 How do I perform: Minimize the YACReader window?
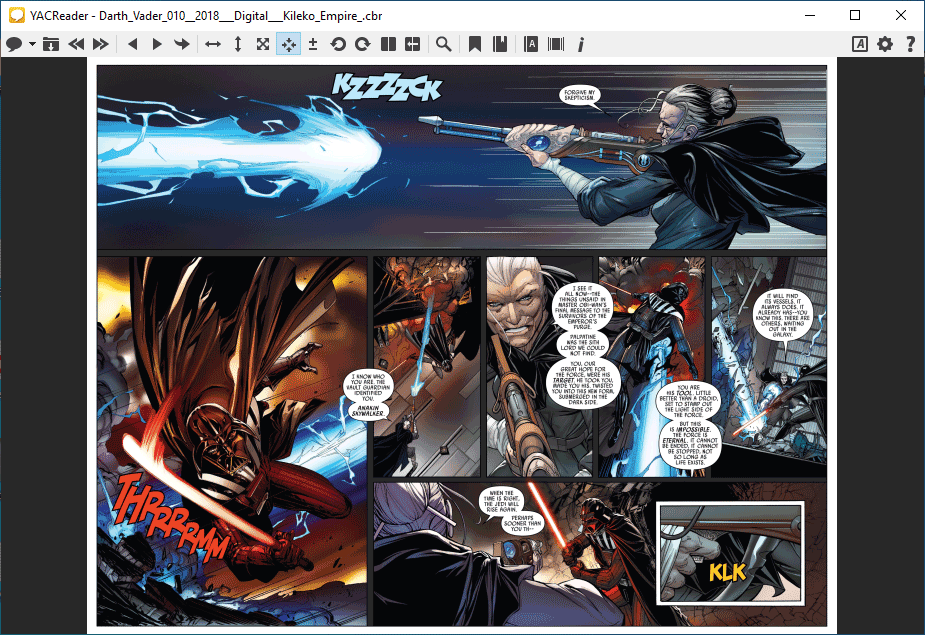coord(810,15)
